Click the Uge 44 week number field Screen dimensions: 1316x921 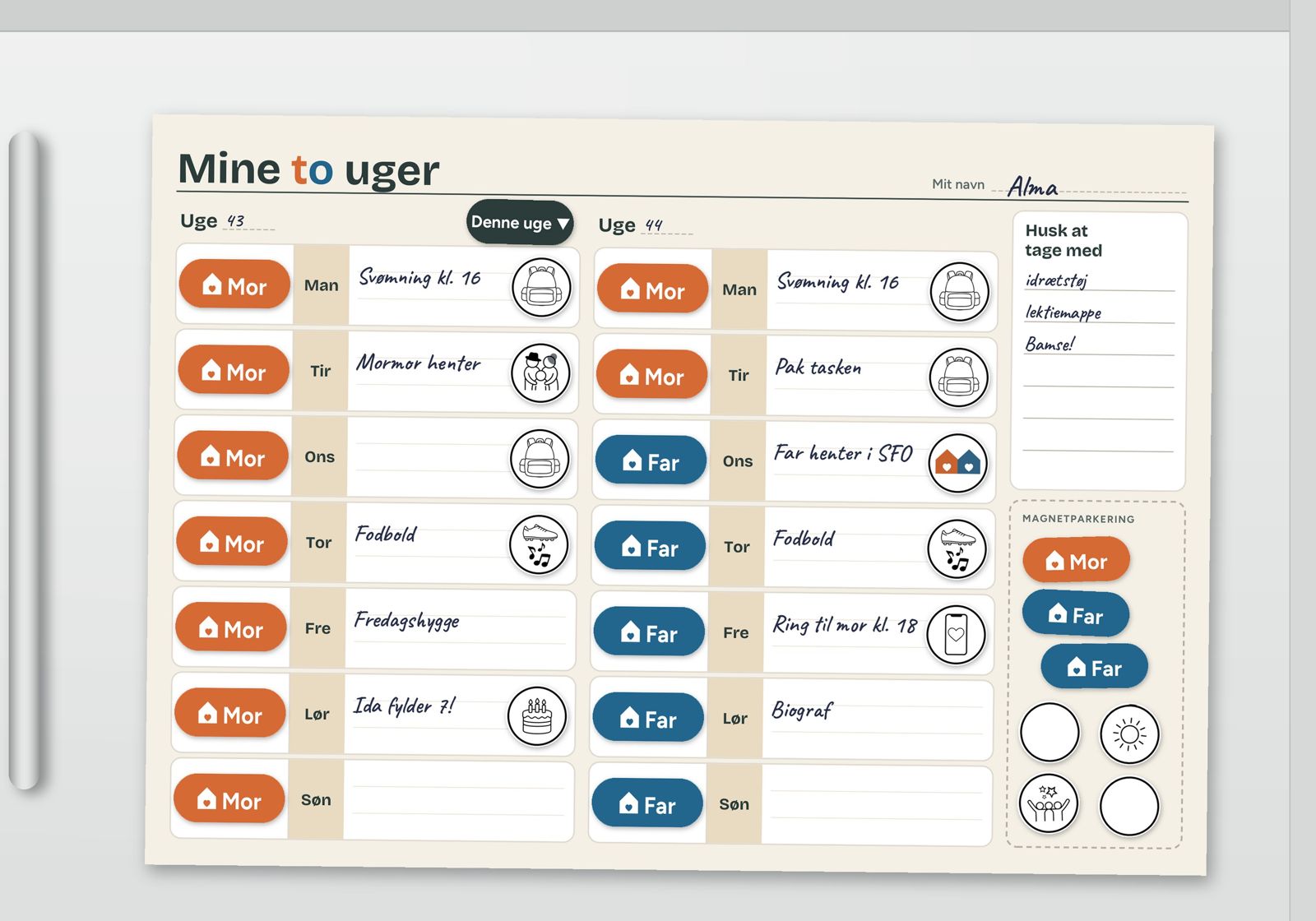tap(667, 225)
